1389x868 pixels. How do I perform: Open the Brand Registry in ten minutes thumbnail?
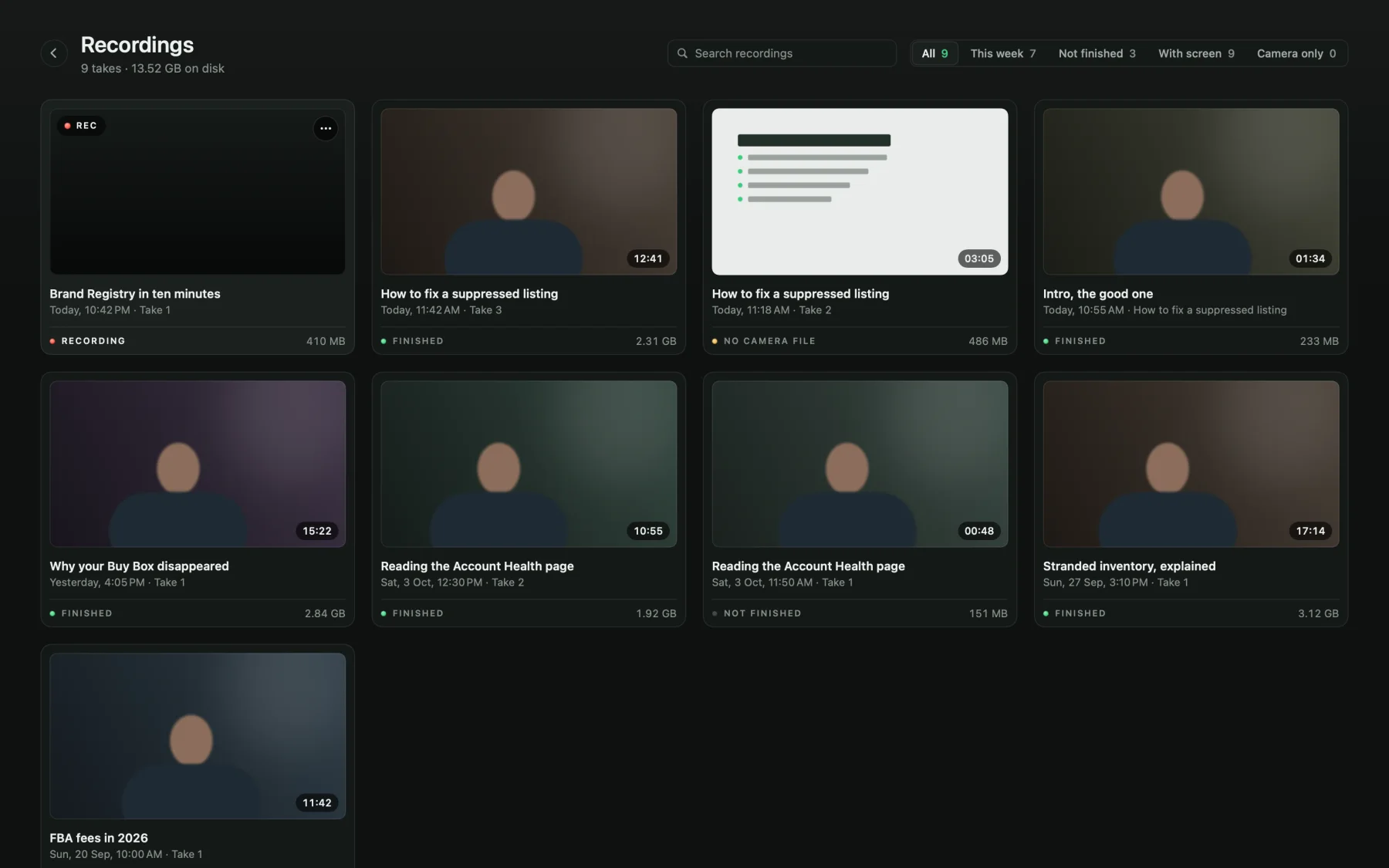point(198,191)
